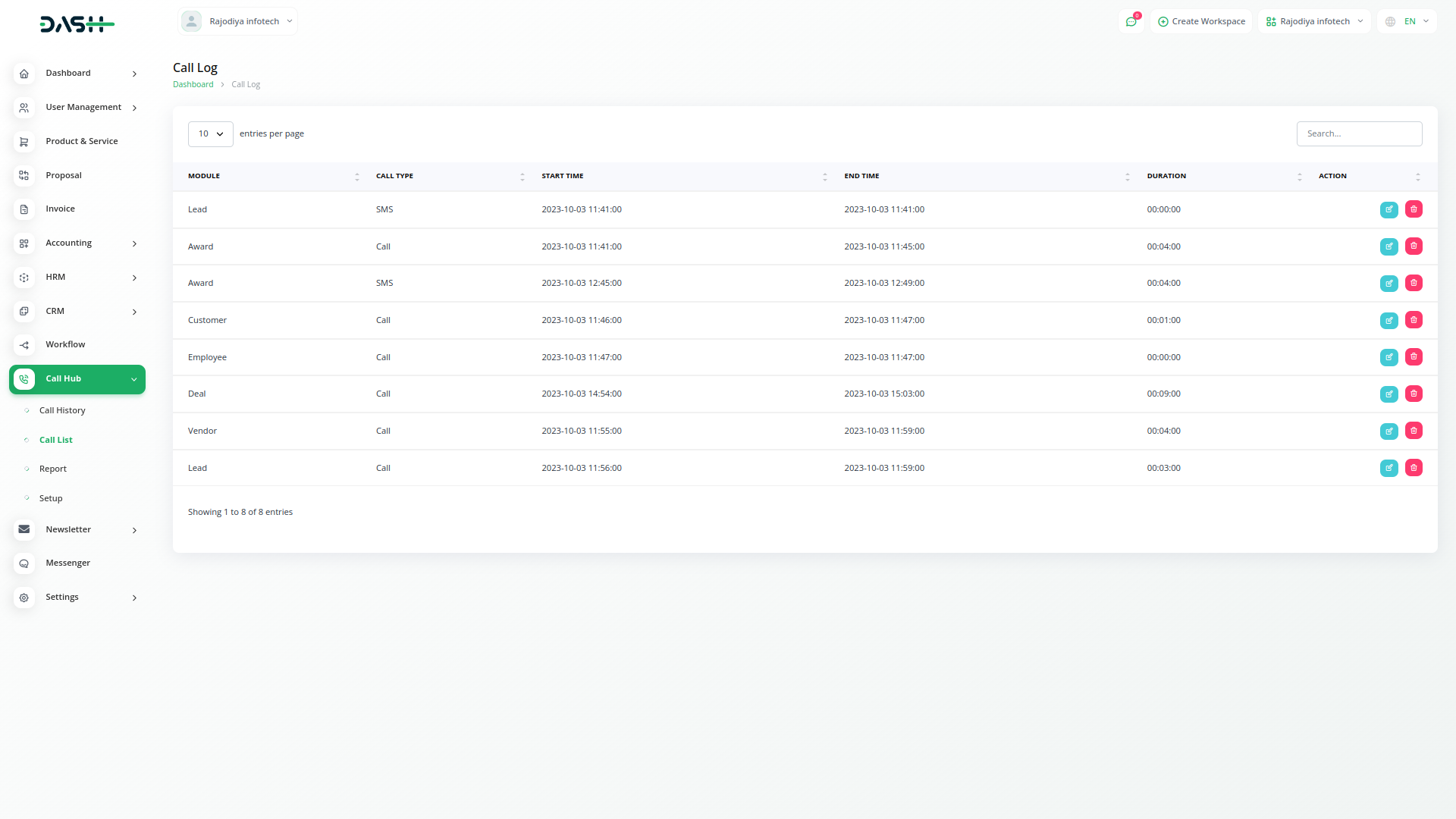This screenshot has width=1456, height=819.
Task: Open the chat notifications icon
Action: pyautogui.click(x=1131, y=21)
